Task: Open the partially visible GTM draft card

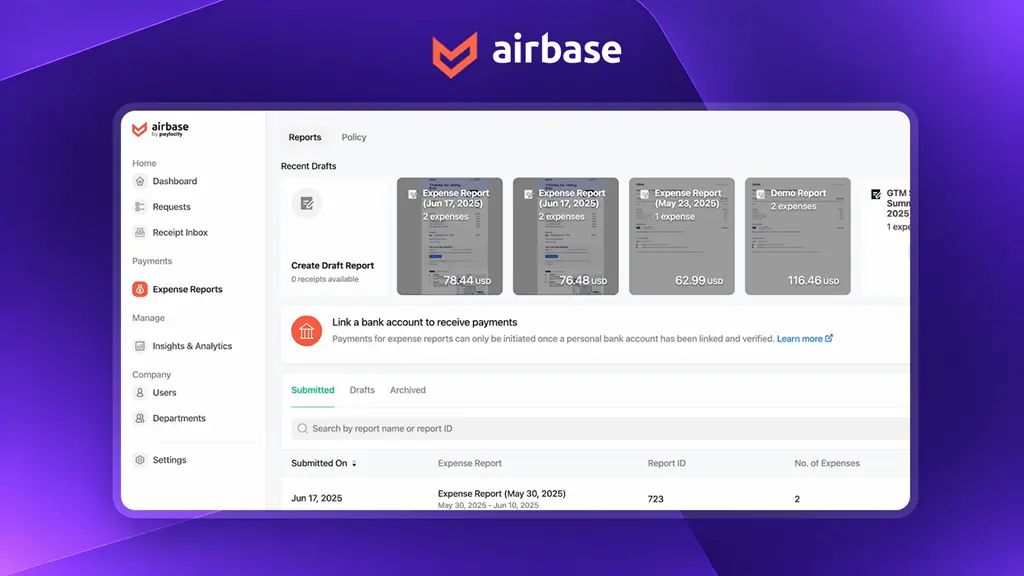Action: (886, 236)
